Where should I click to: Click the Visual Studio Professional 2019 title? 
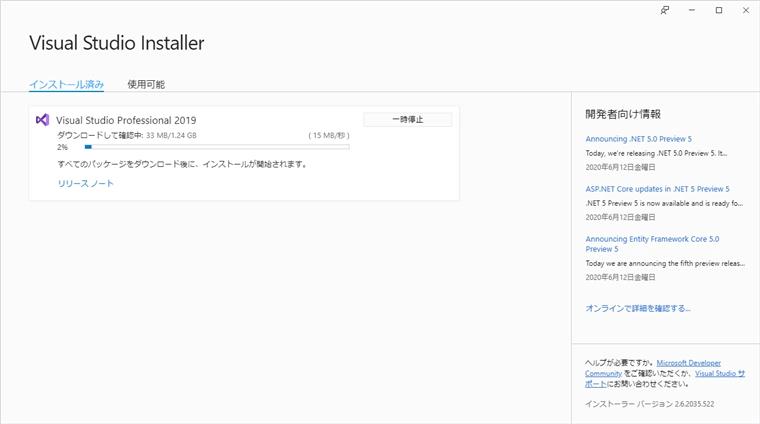pyautogui.click(x=126, y=120)
